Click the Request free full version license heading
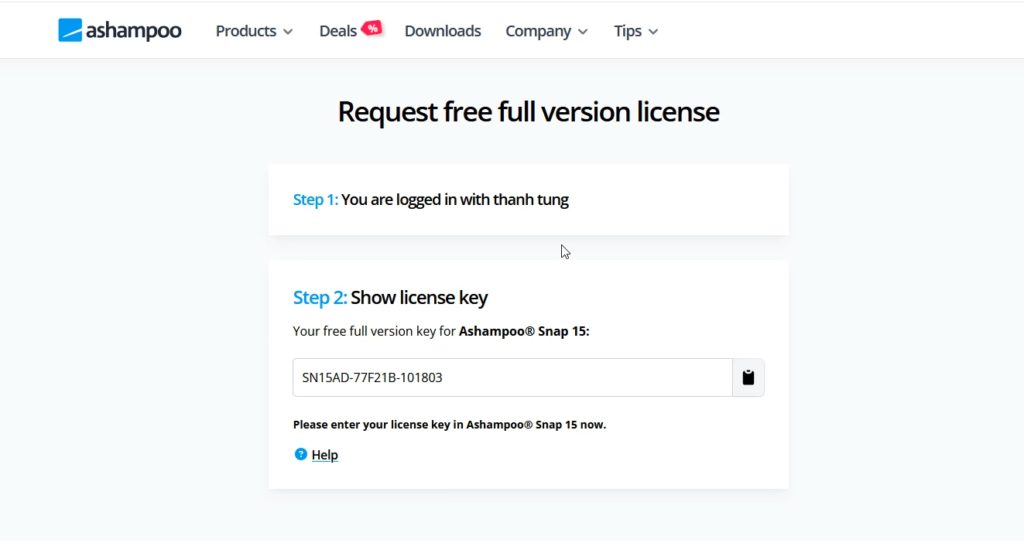 (528, 112)
